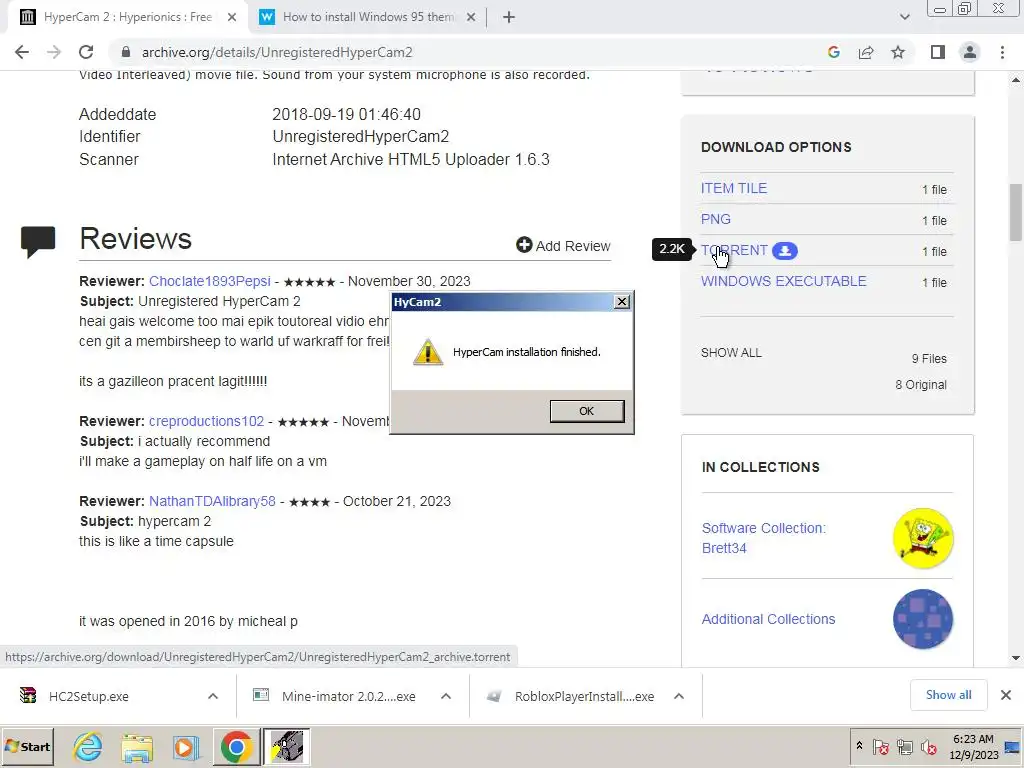Bookmark this page with star icon
This screenshot has width=1024, height=768.
[x=898, y=52]
